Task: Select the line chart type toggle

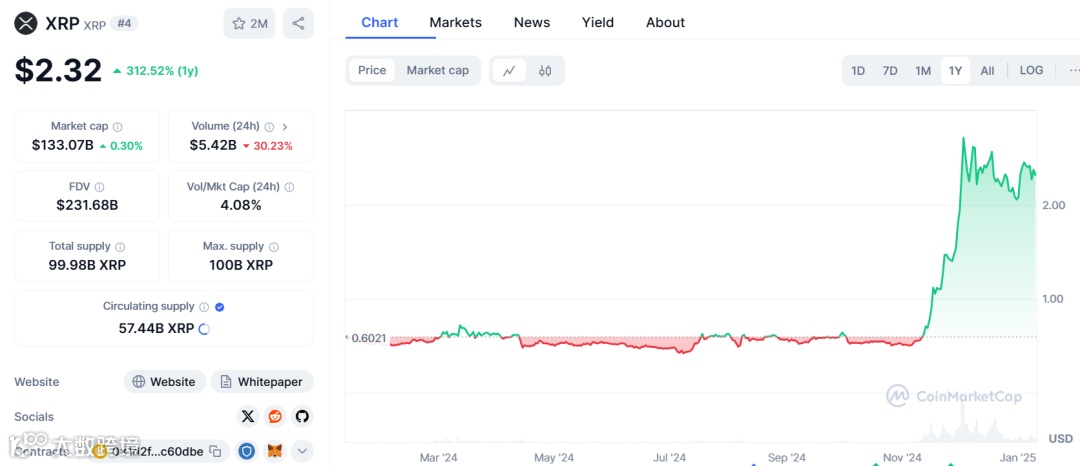Action: (509, 71)
